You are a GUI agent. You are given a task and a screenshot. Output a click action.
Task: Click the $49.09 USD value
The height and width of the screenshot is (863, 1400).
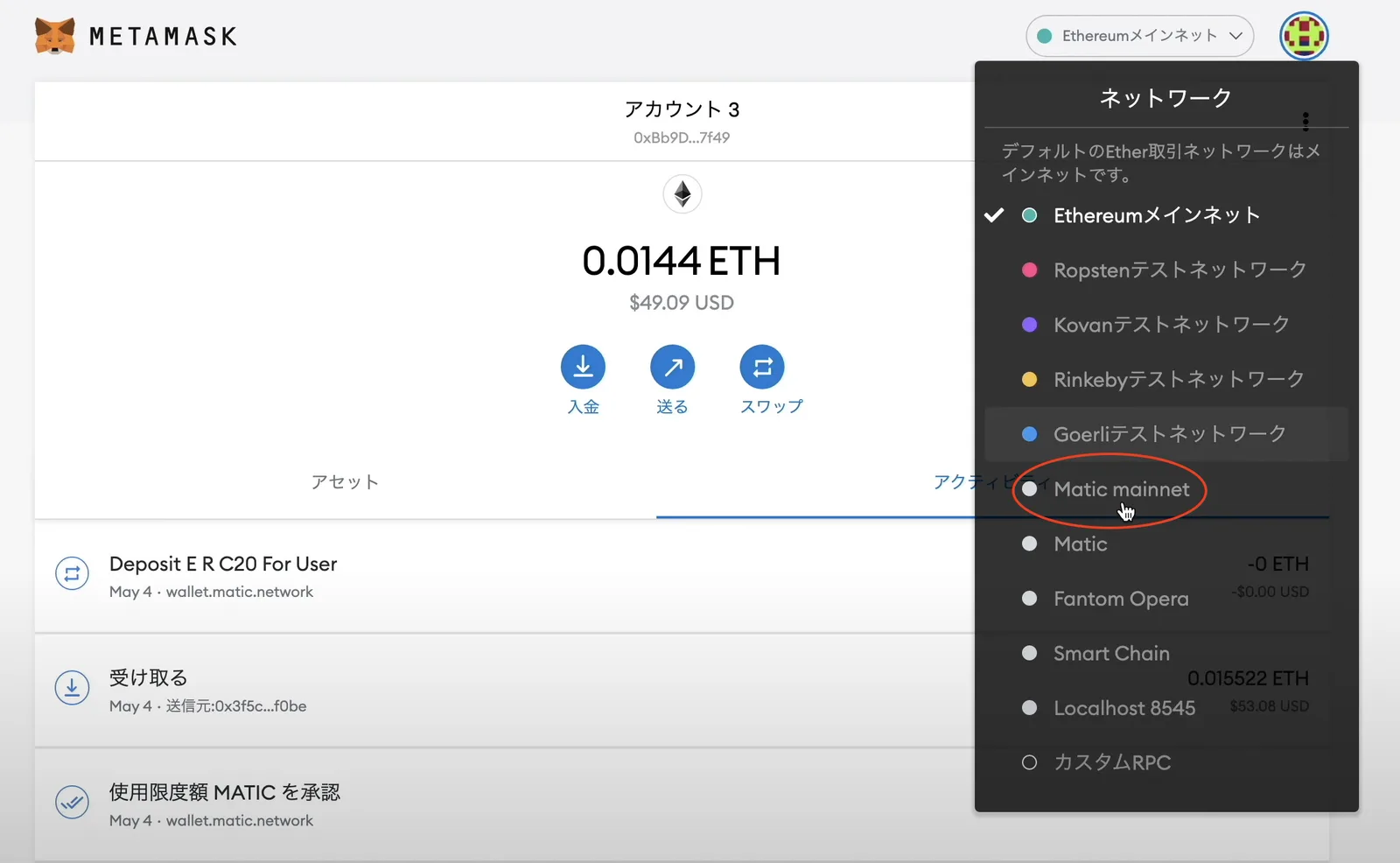tap(682, 303)
